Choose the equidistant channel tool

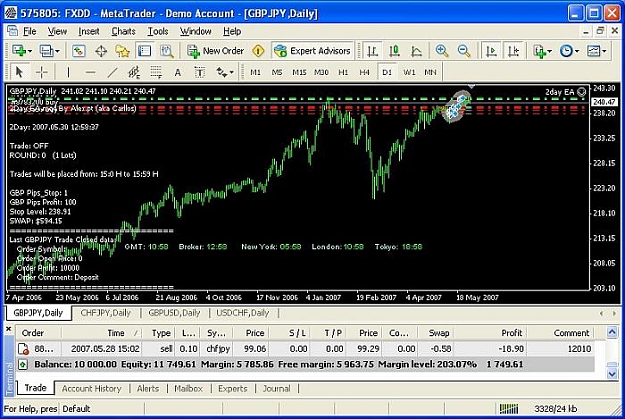click(134, 72)
